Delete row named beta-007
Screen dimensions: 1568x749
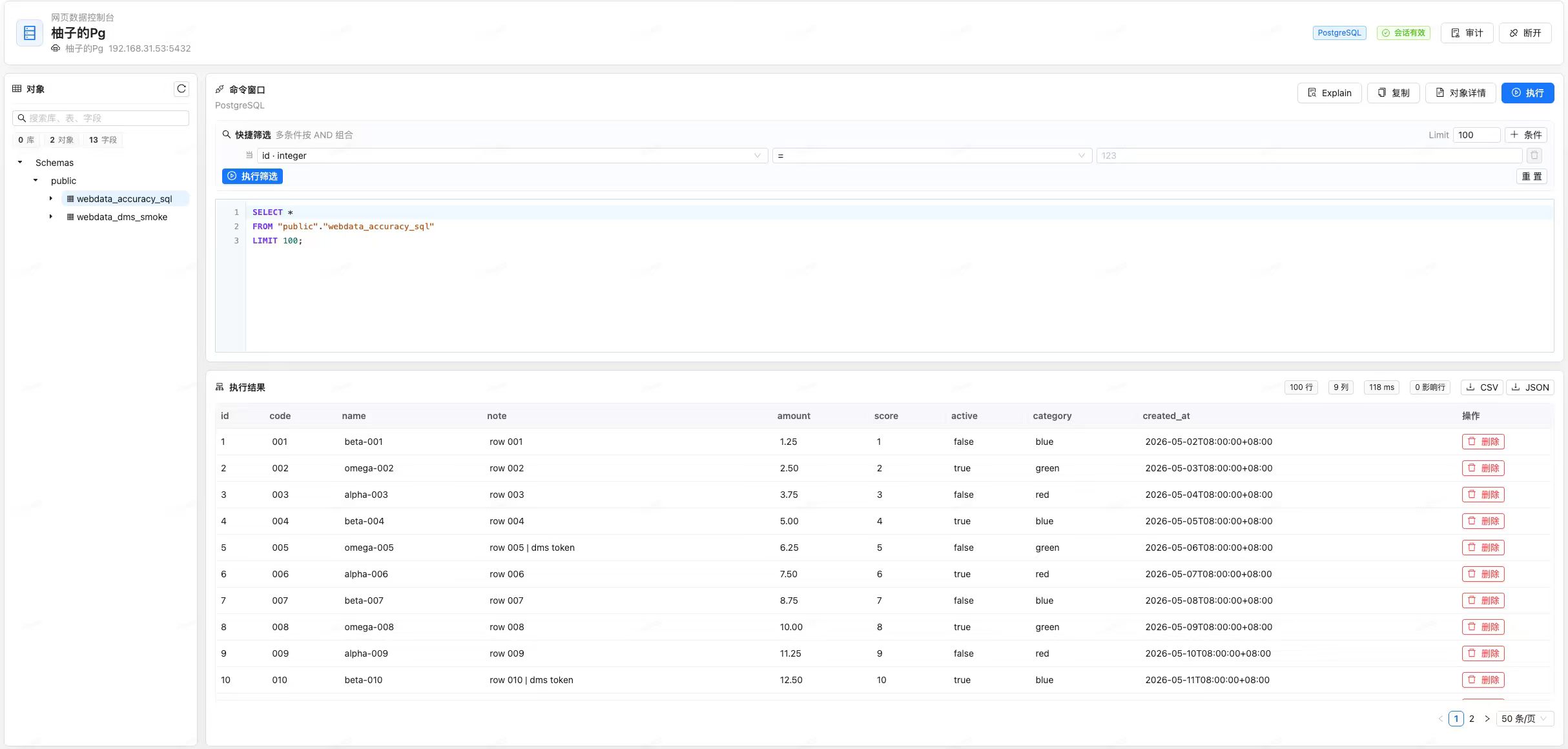(1483, 600)
